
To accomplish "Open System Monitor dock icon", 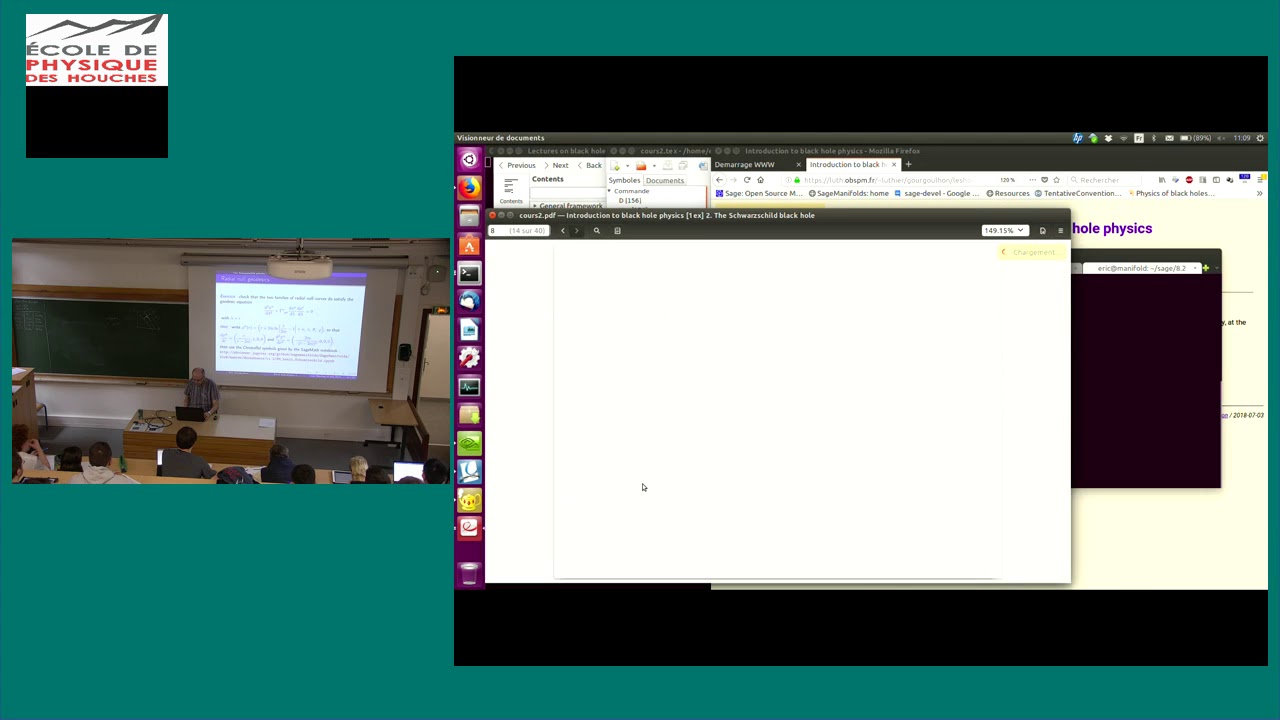I will point(469,386).
